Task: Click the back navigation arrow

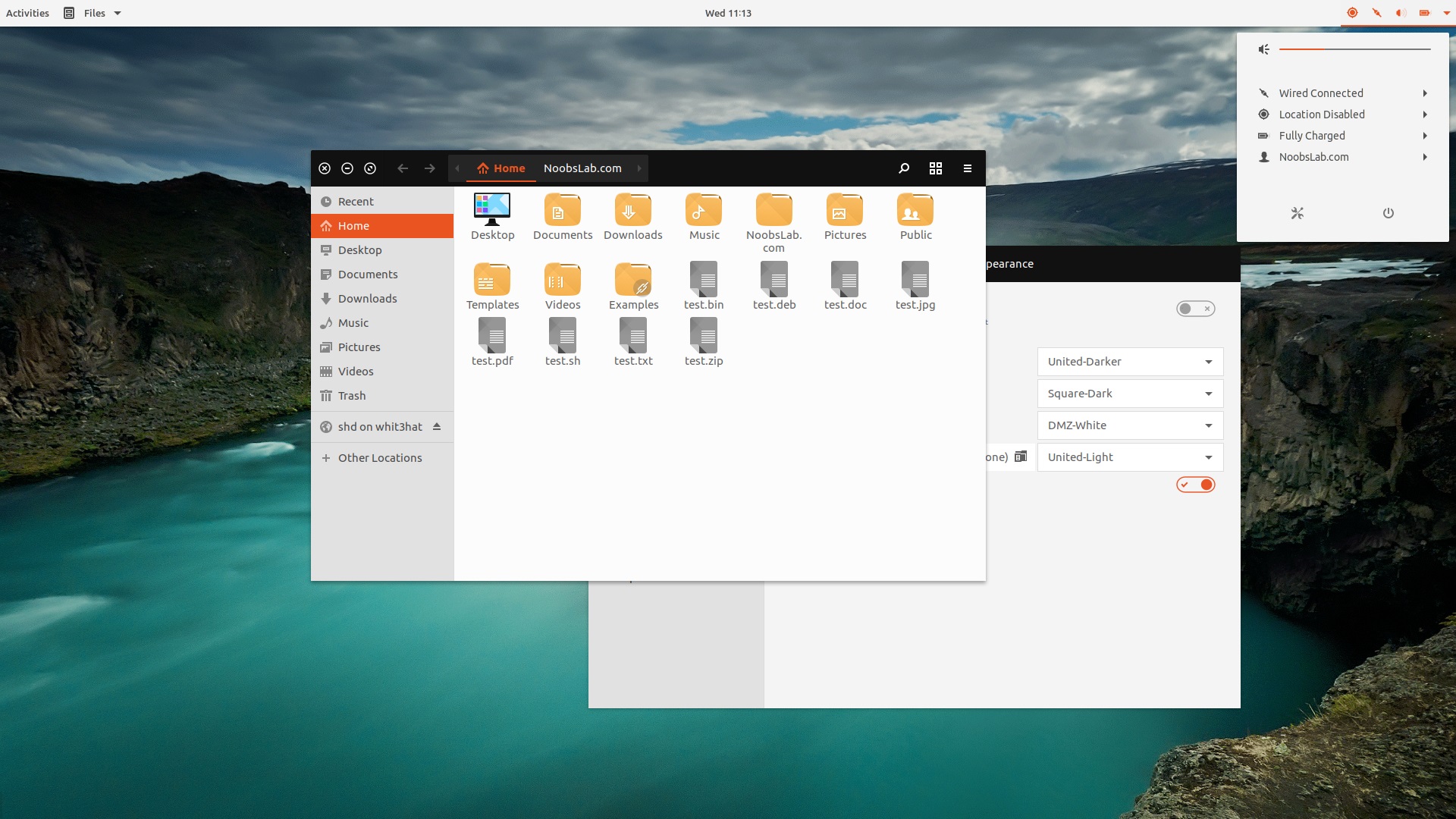Action: tap(403, 168)
